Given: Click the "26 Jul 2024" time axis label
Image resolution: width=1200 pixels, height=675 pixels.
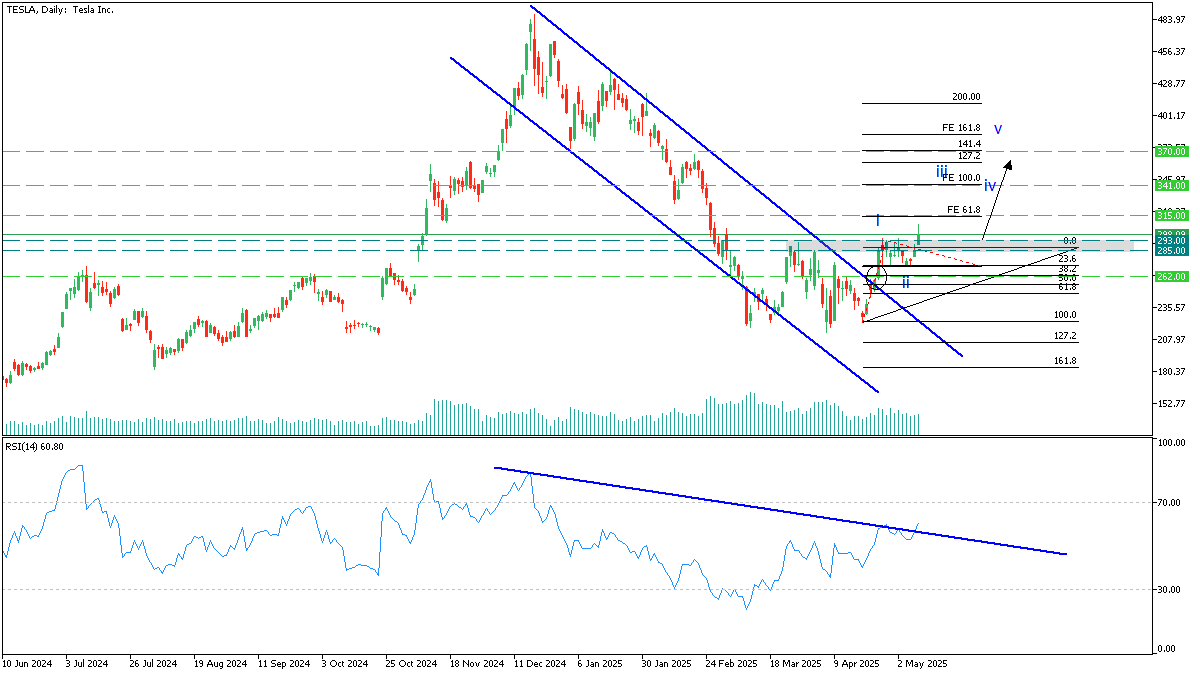Looking at the screenshot, I should [153, 663].
